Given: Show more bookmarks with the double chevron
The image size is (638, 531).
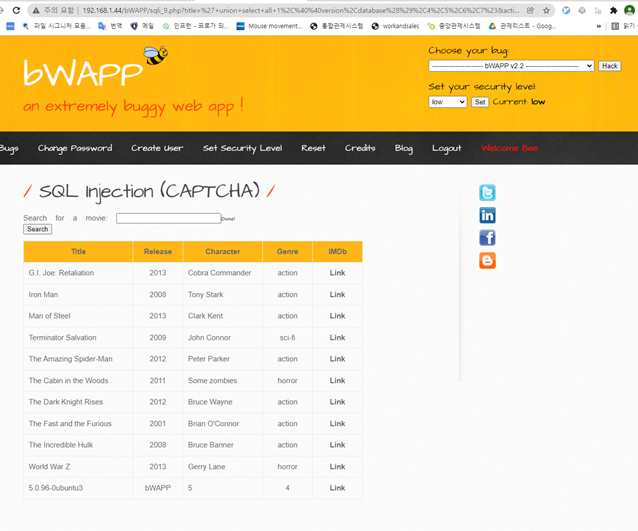Looking at the screenshot, I should (599, 26).
